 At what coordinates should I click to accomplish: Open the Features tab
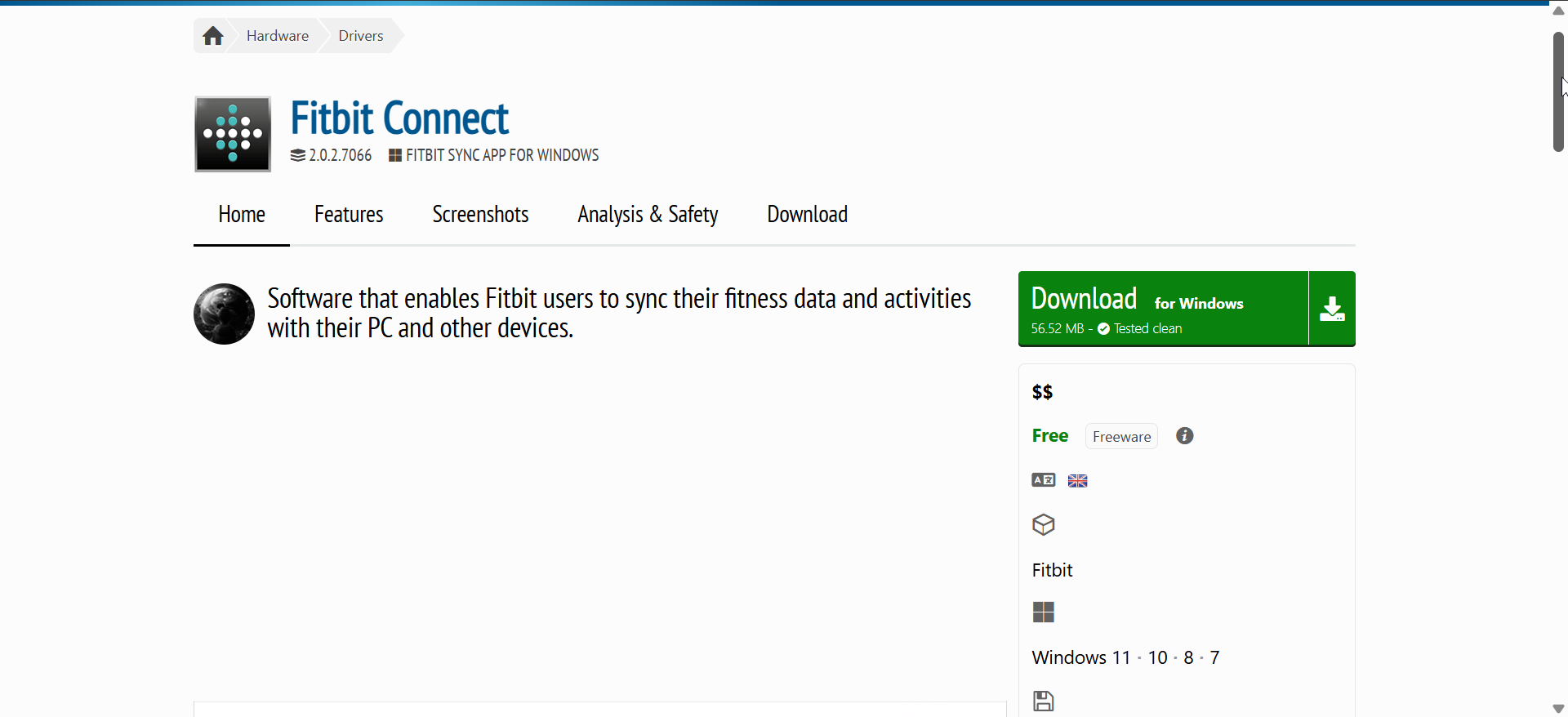point(349,215)
